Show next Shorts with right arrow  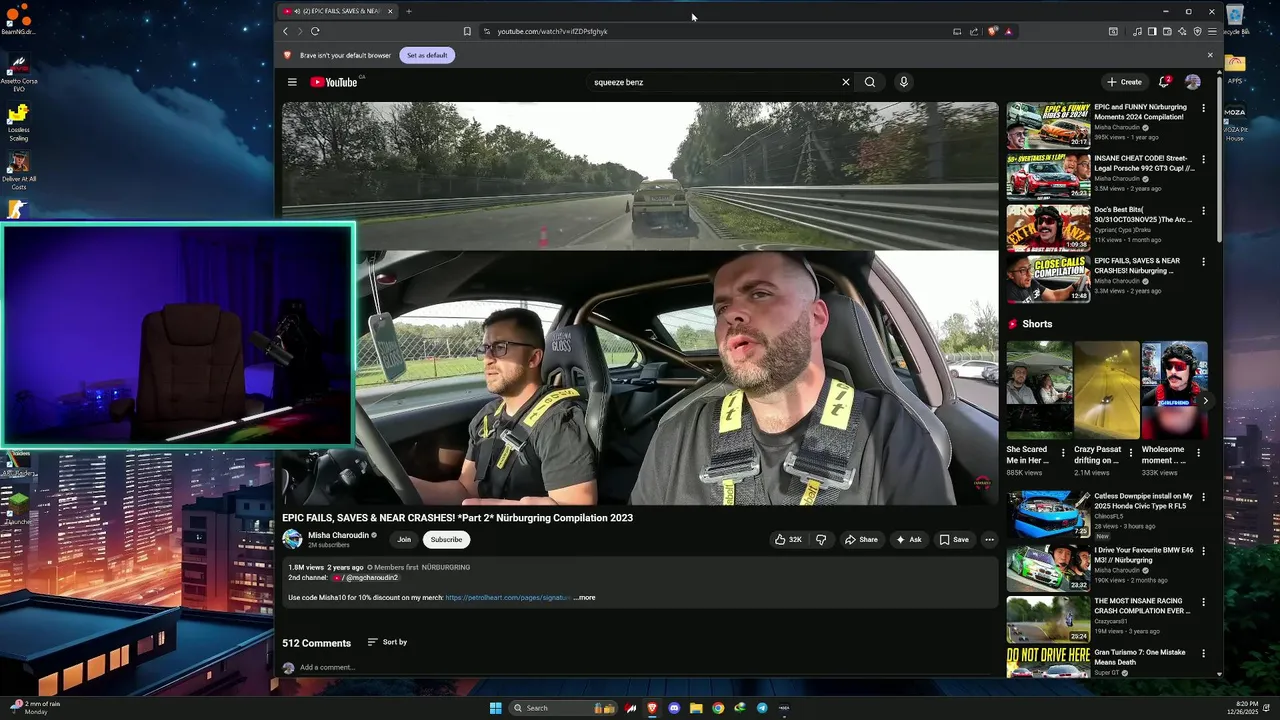pos(1205,401)
